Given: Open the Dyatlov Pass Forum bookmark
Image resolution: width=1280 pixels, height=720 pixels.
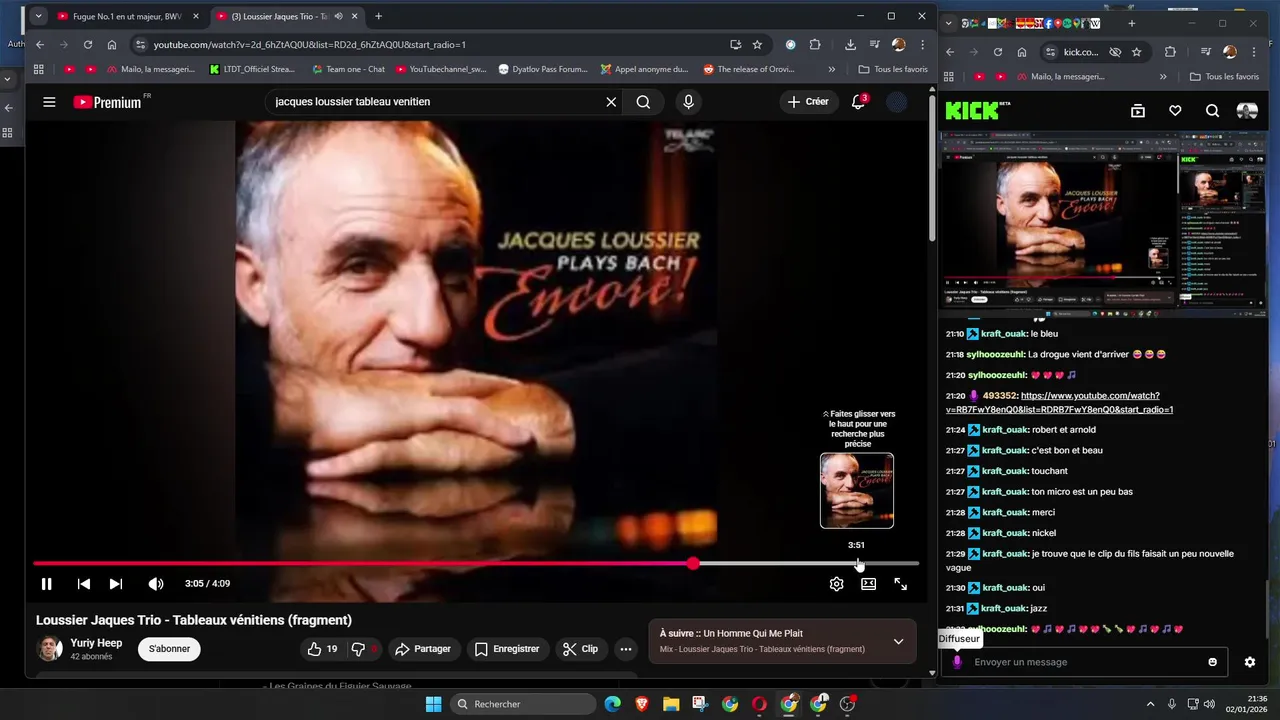Looking at the screenshot, I should 543,69.
